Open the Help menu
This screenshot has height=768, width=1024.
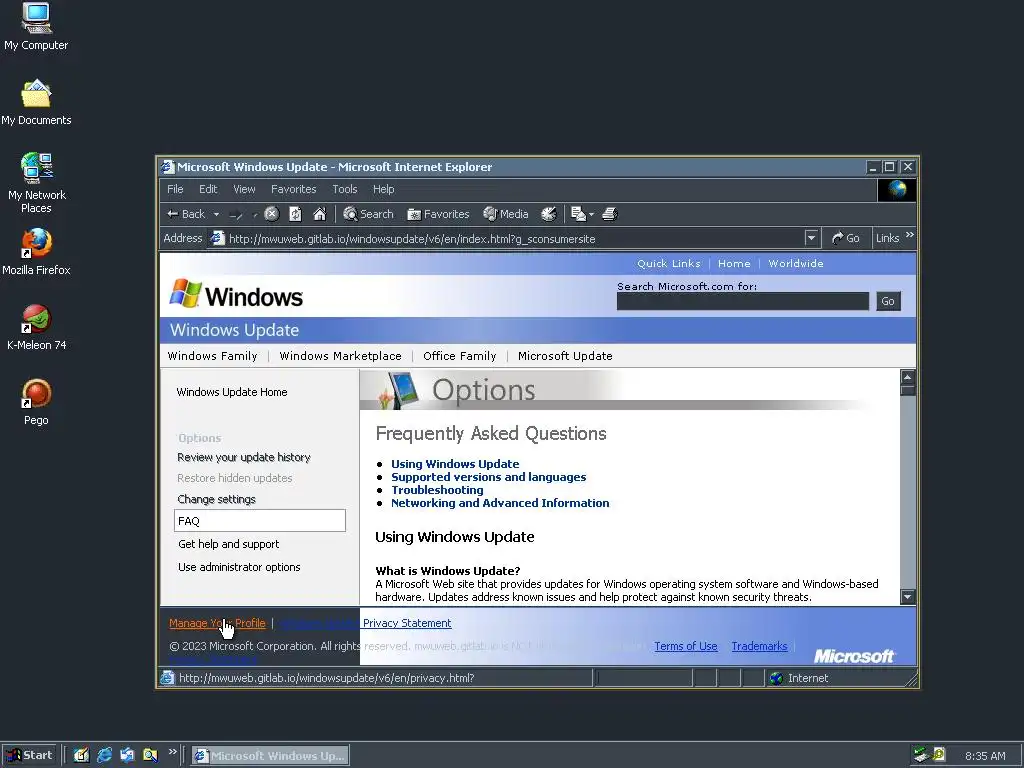click(383, 189)
